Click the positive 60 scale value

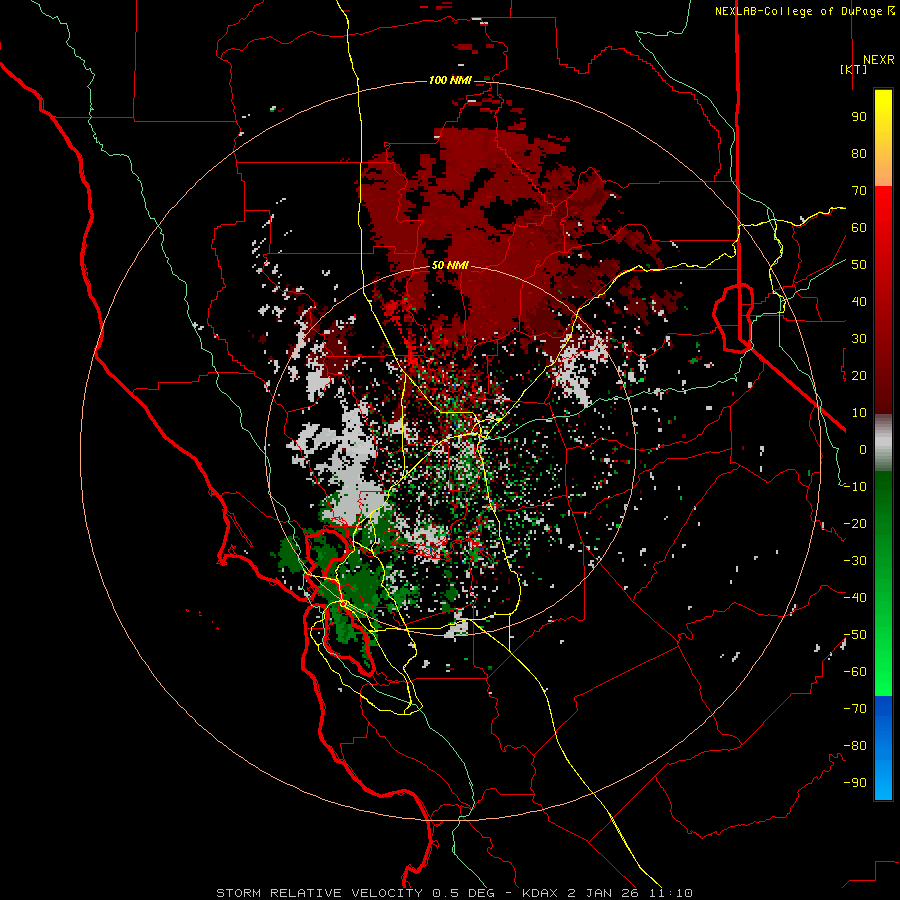tap(859, 228)
